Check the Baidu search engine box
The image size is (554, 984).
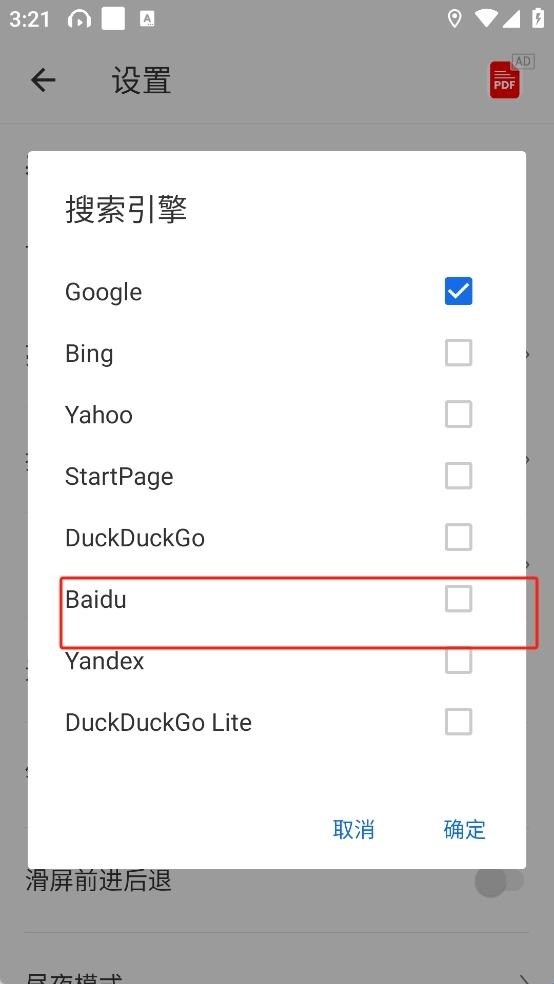(459, 599)
